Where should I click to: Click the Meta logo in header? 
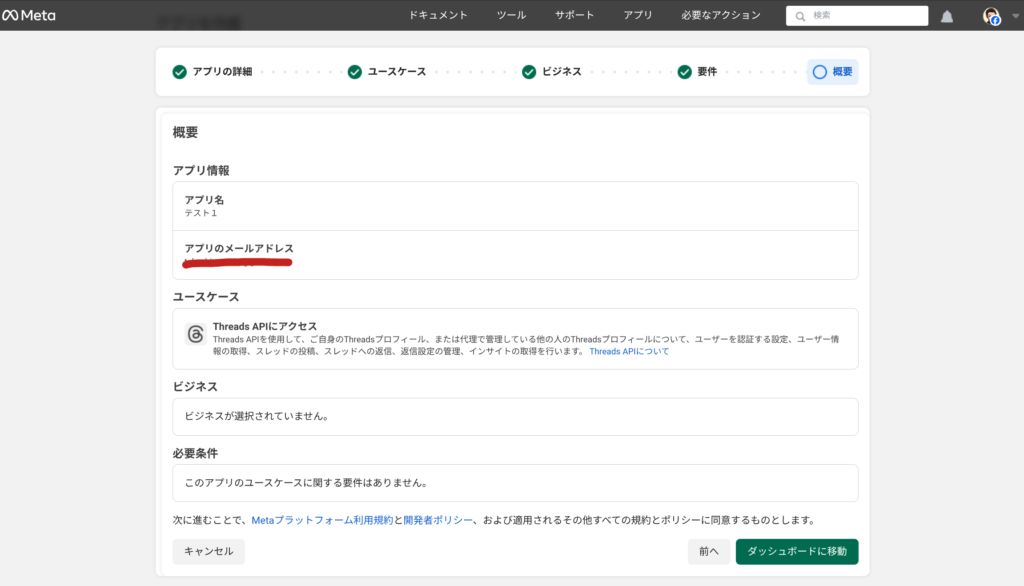coord(29,16)
